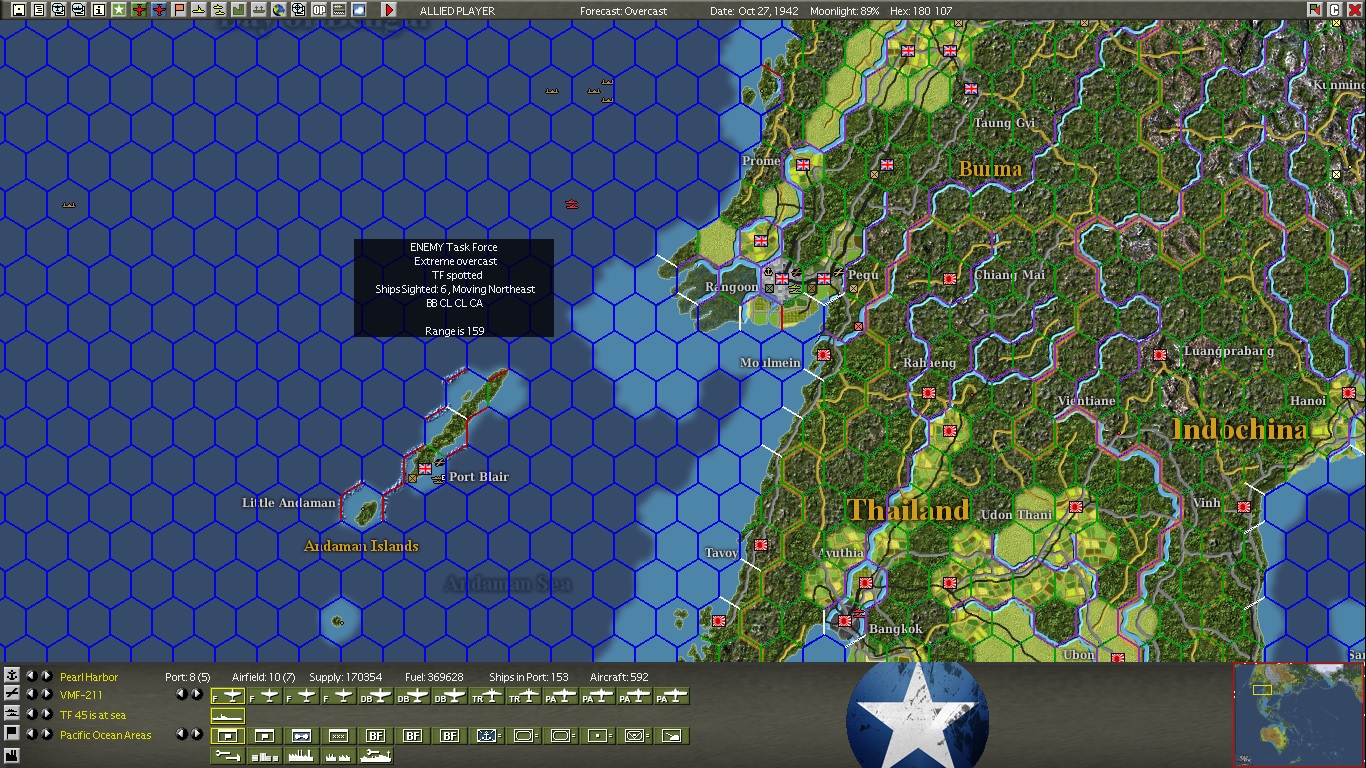This screenshot has height=768, width=1366.
Task: Click the minimap in the bottom-right corner
Action: tap(1298, 714)
